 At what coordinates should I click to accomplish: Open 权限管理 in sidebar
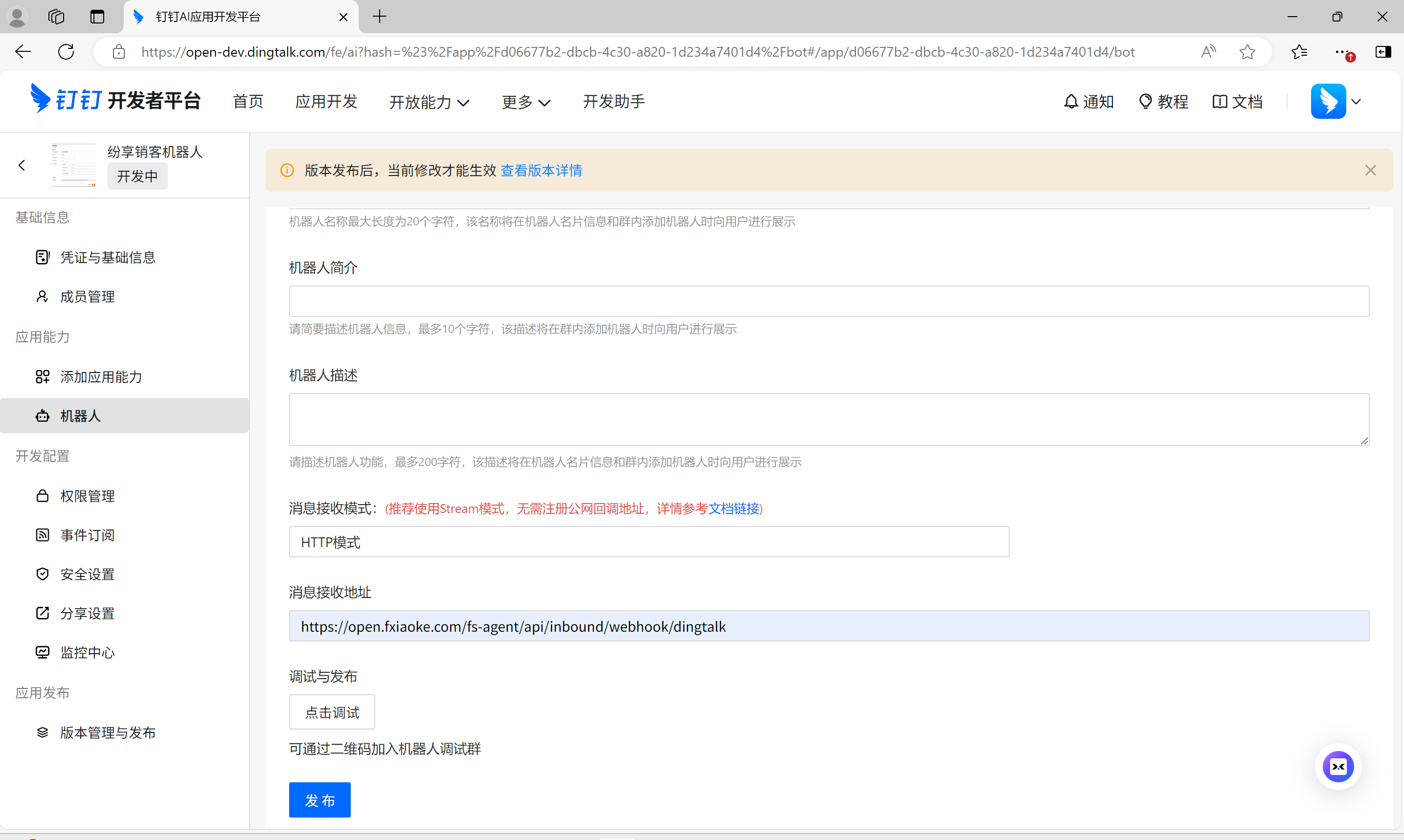click(124, 496)
